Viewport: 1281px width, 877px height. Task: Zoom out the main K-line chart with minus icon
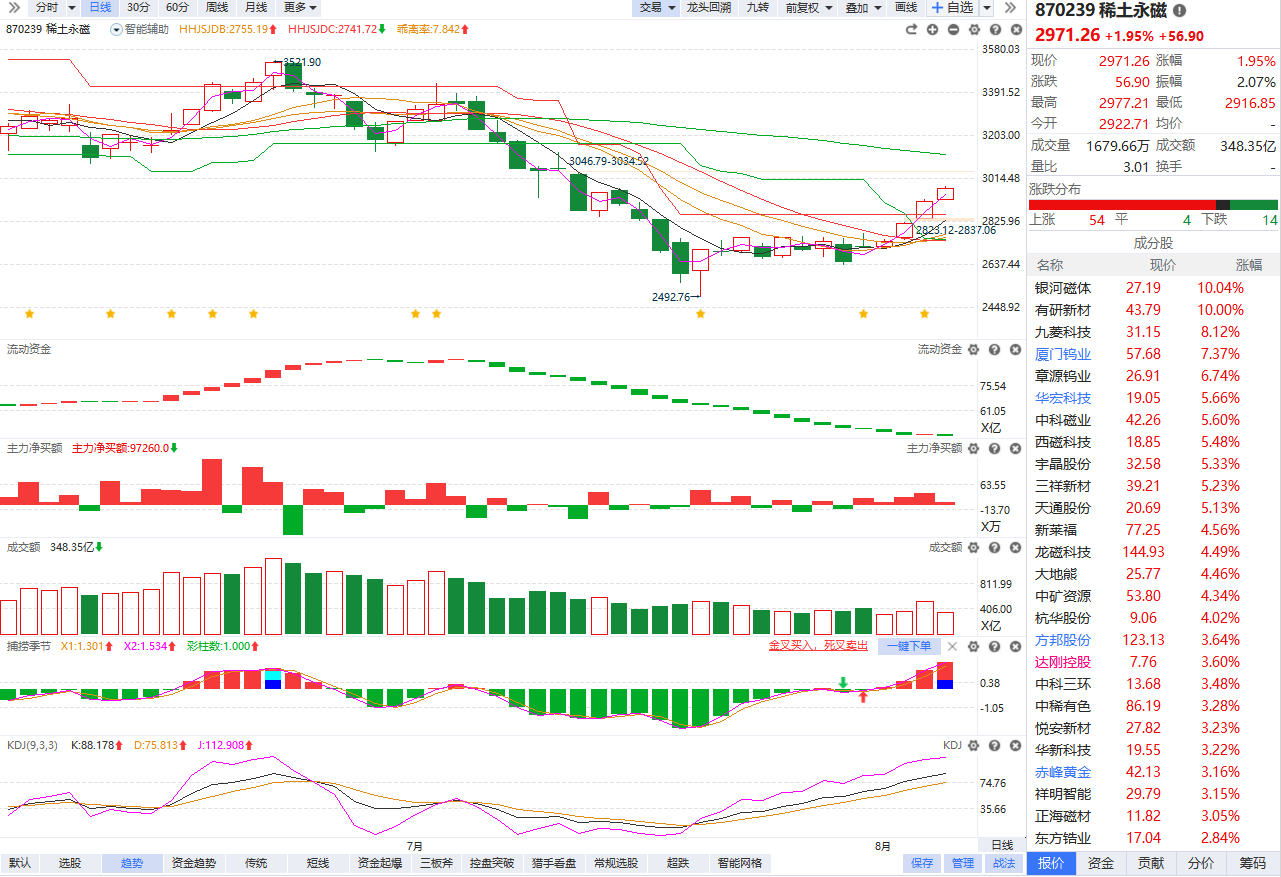pyautogui.click(x=952, y=29)
